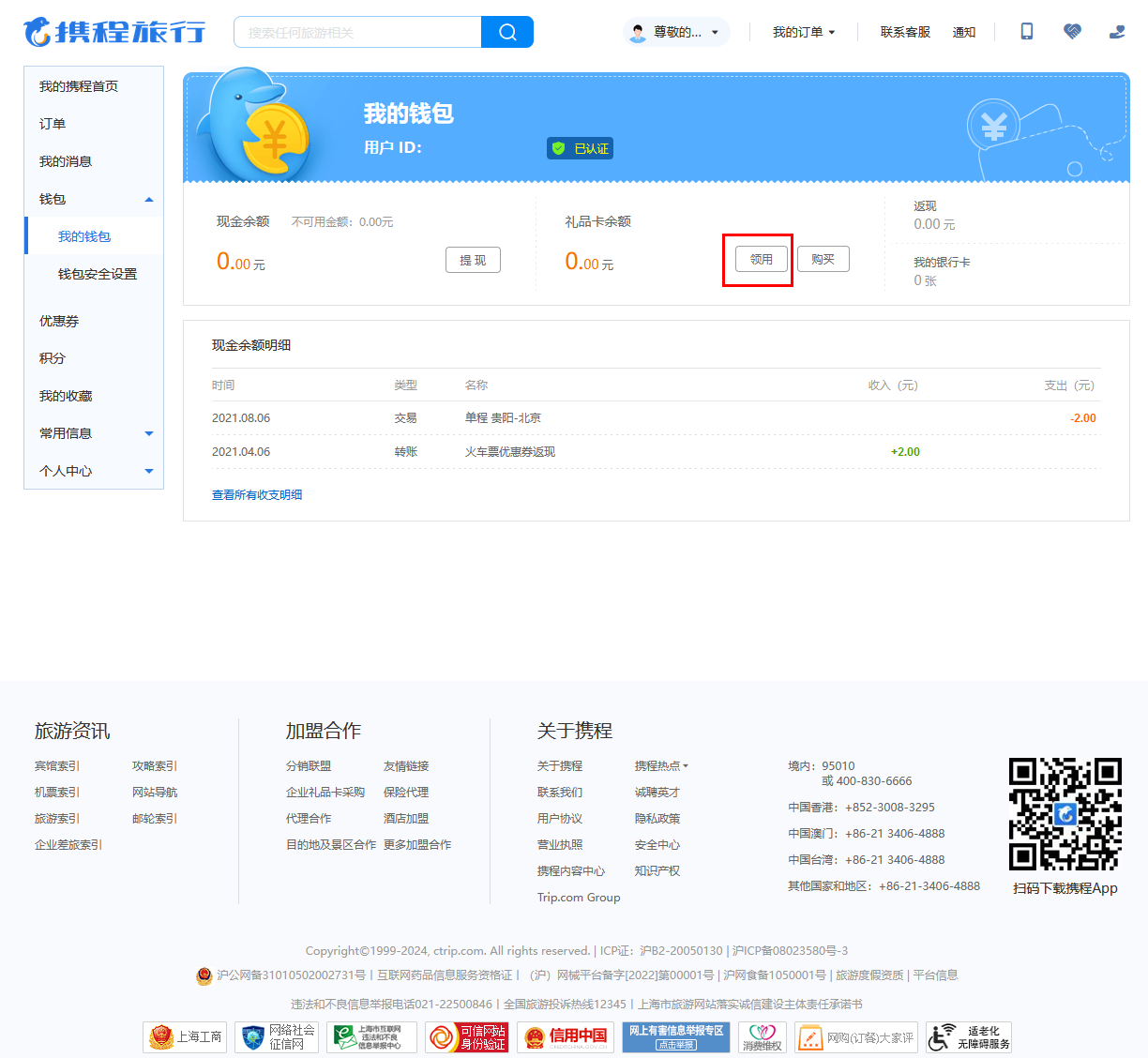Click the 提现 withdraw button
Viewport: 1148px width, 1058px height.
click(x=473, y=260)
